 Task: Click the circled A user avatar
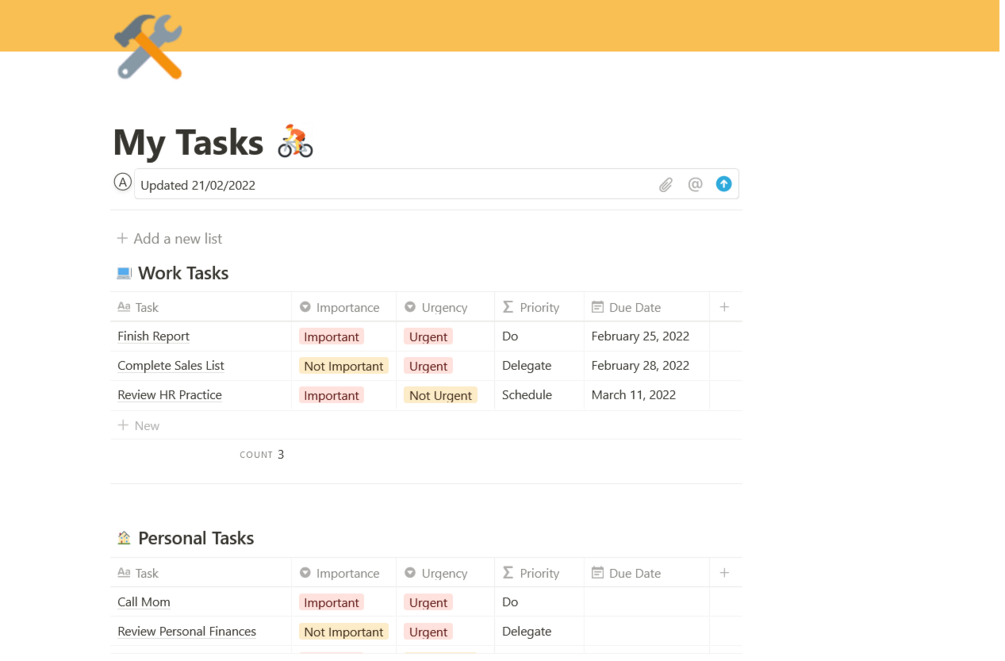(x=123, y=182)
